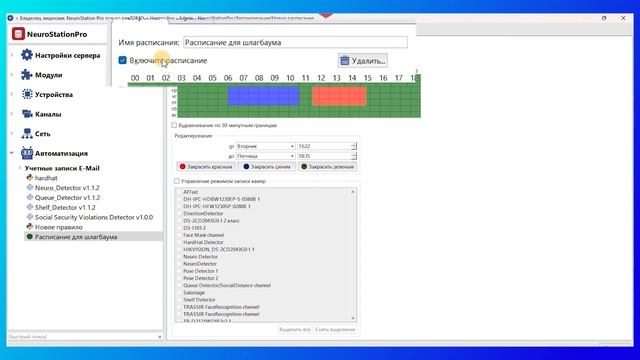Check the Pose Detector 1 checkbox

(x=179, y=271)
